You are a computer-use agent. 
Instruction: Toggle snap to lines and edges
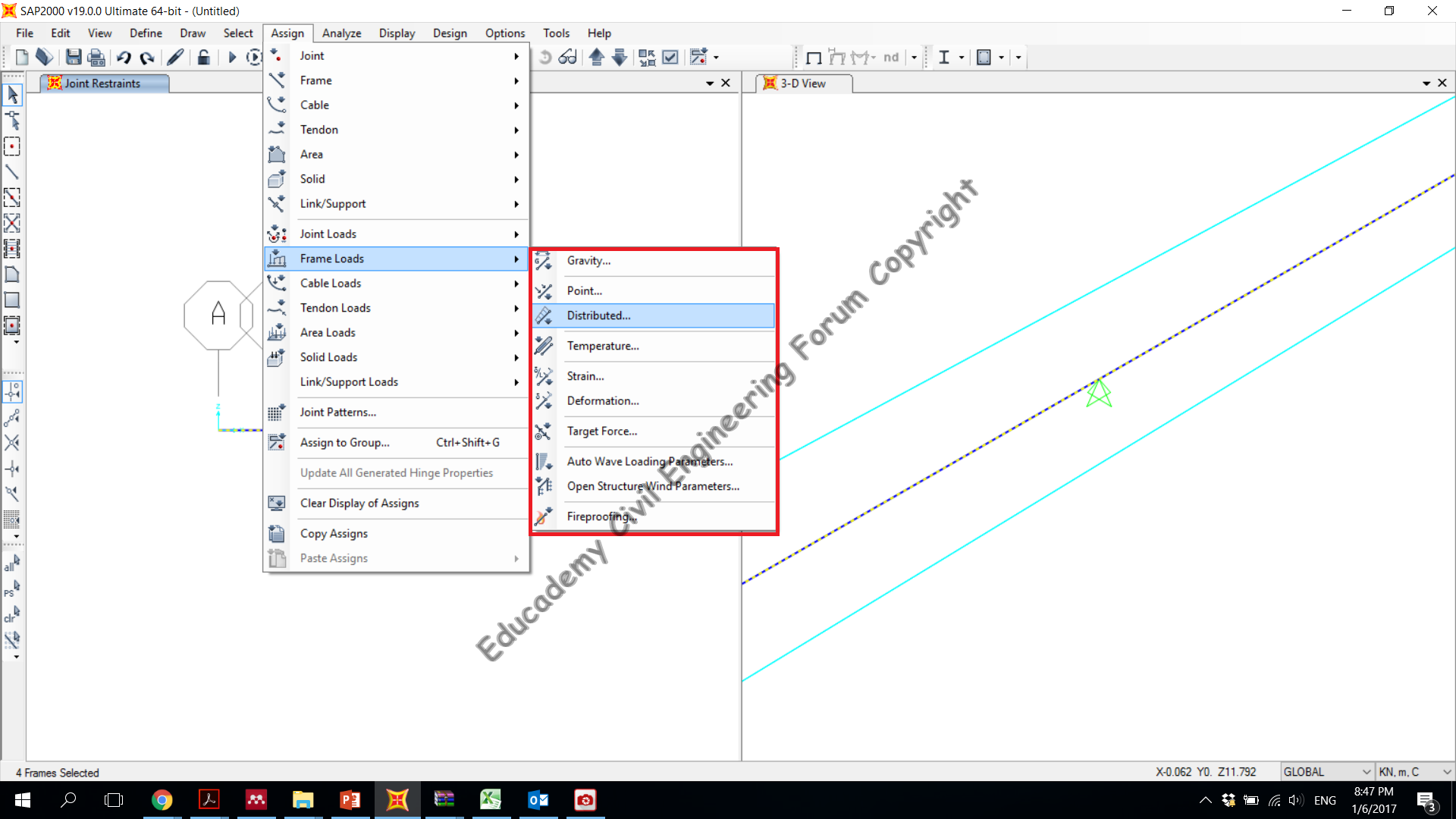click(12, 494)
